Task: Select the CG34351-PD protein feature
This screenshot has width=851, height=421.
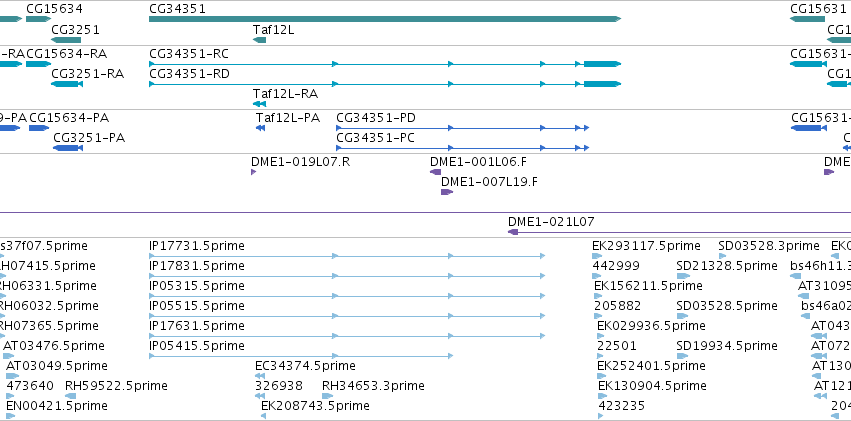Action: click(x=462, y=128)
